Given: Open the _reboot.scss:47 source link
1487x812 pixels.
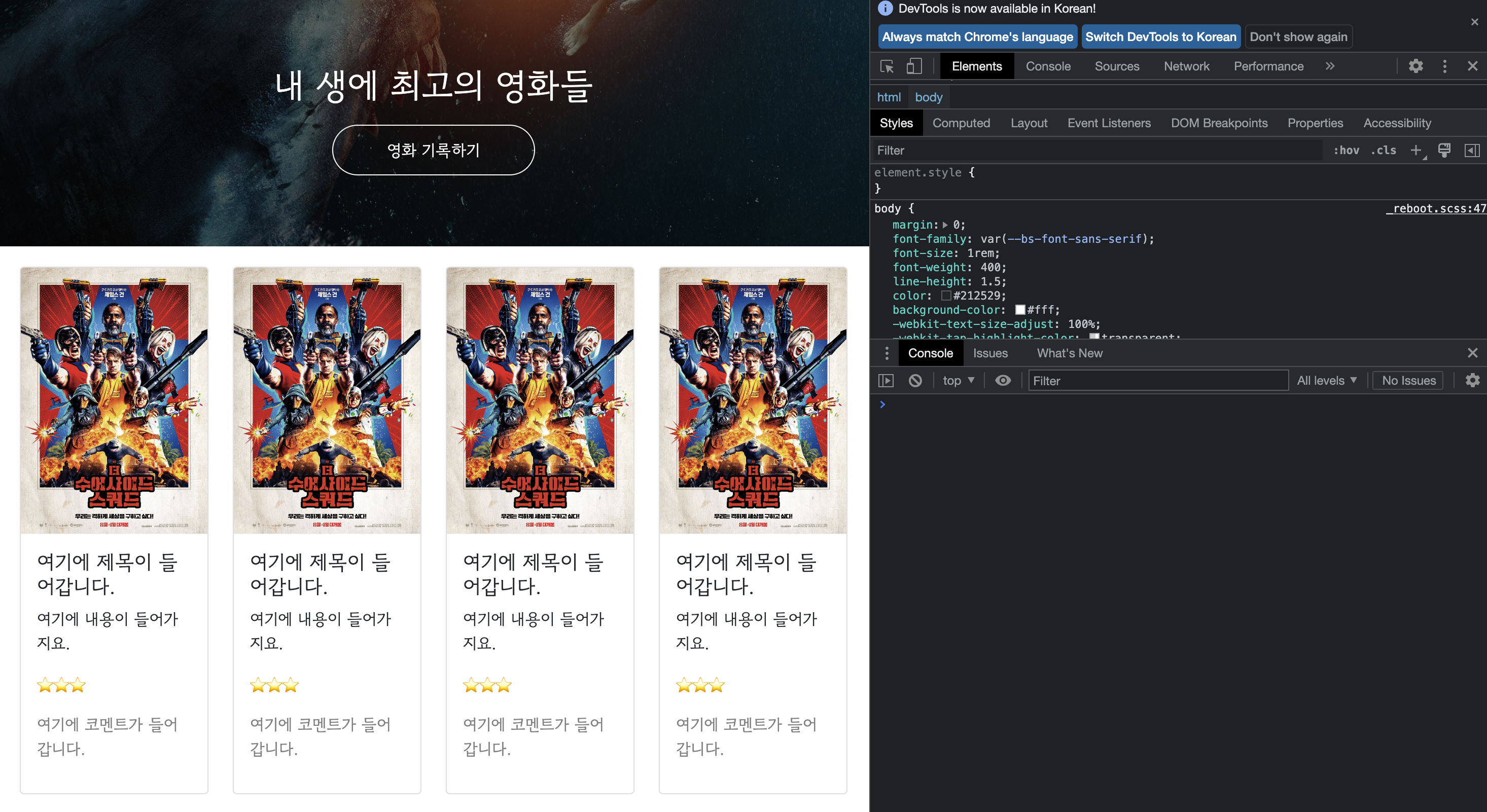Looking at the screenshot, I should [1436, 209].
